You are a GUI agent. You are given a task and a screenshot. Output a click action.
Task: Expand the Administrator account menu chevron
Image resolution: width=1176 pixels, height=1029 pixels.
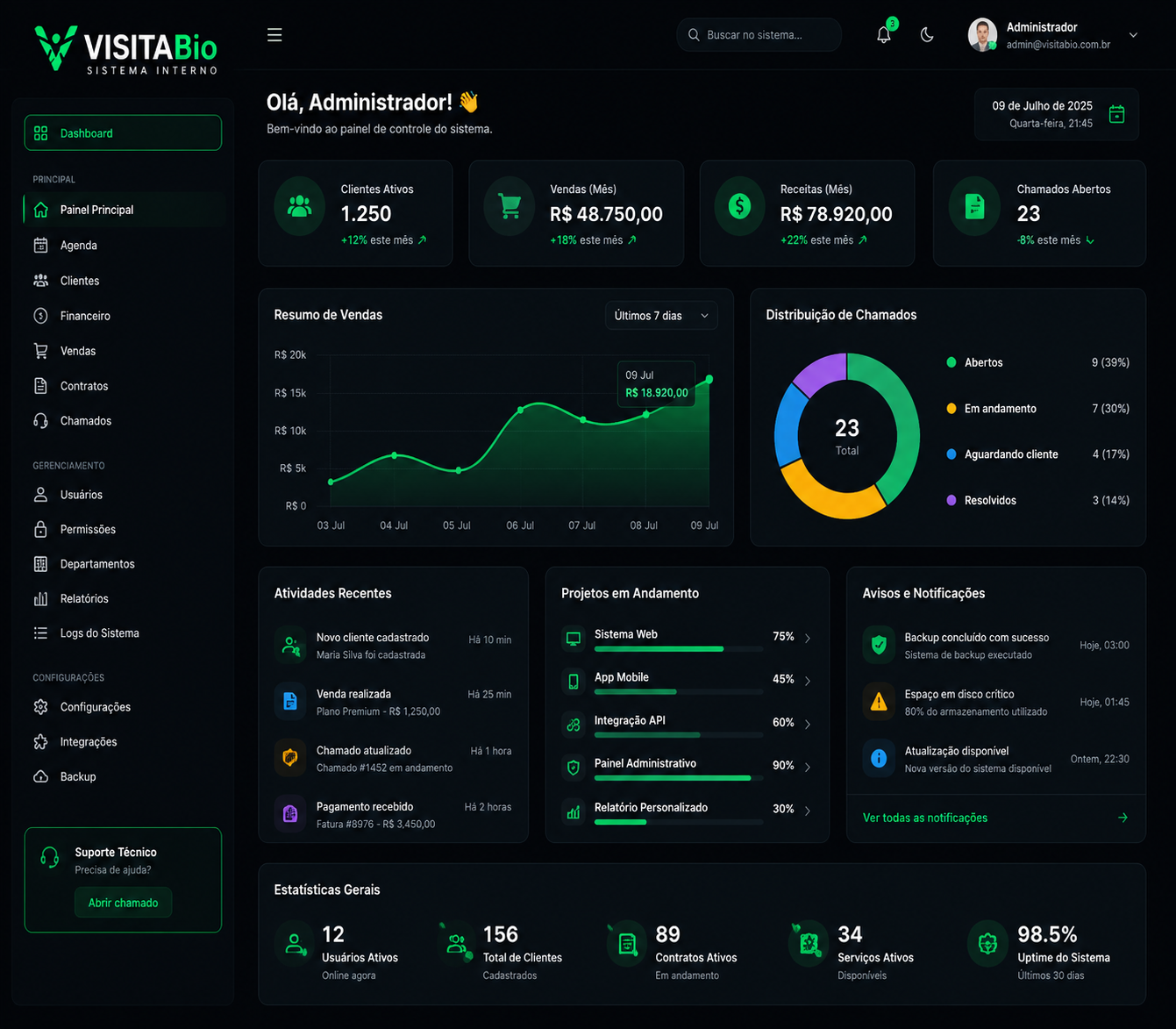pyautogui.click(x=1133, y=35)
